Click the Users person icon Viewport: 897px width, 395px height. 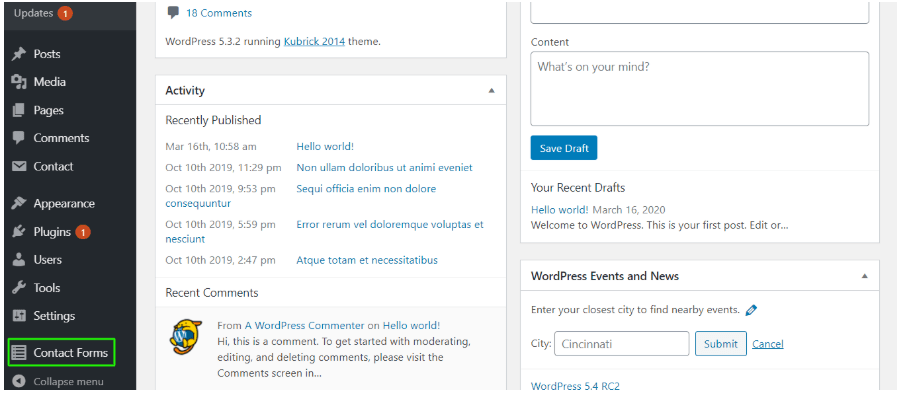[x=19, y=259]
